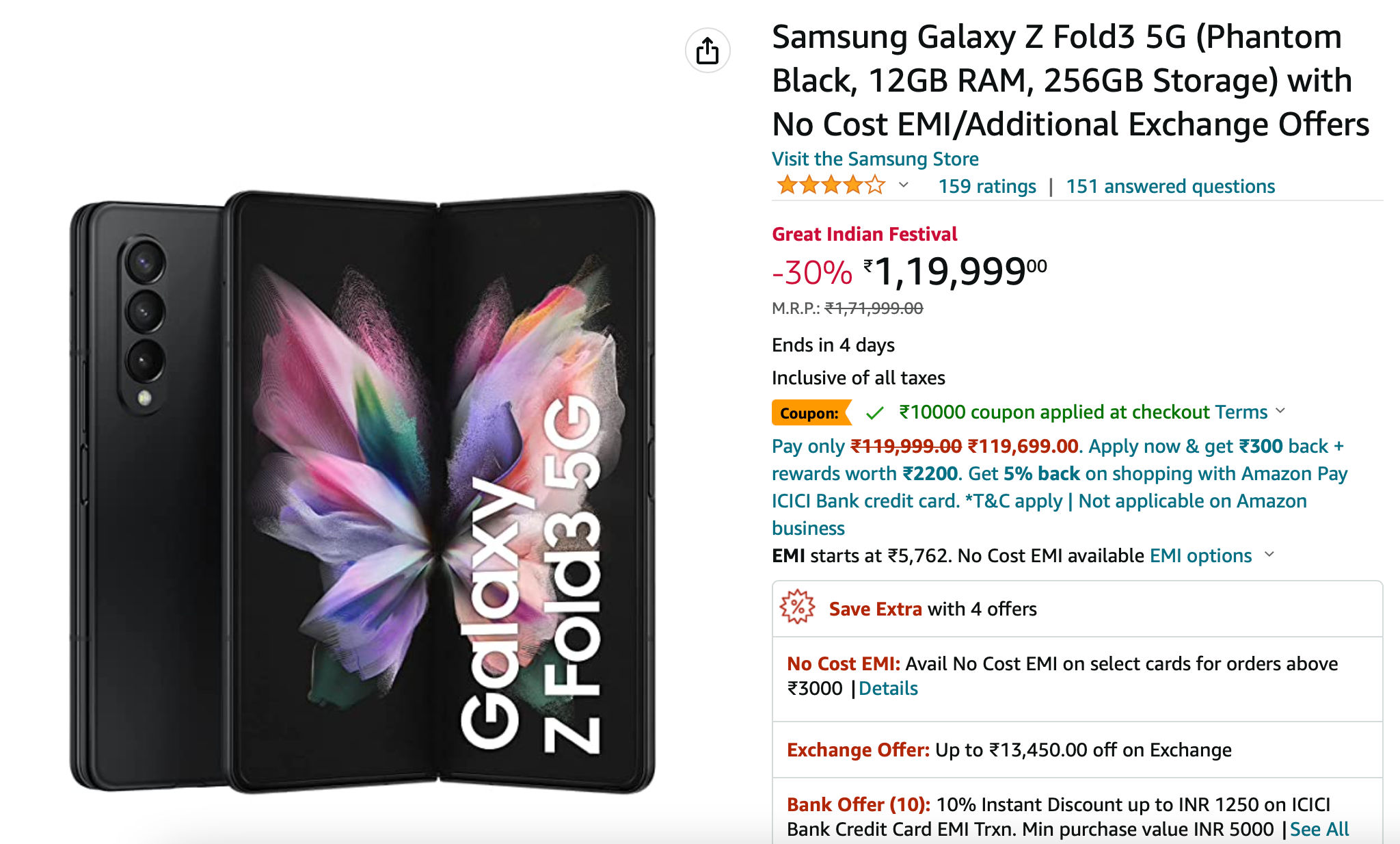
Task: Click the share icon above product image
Action: coord(708,51)
